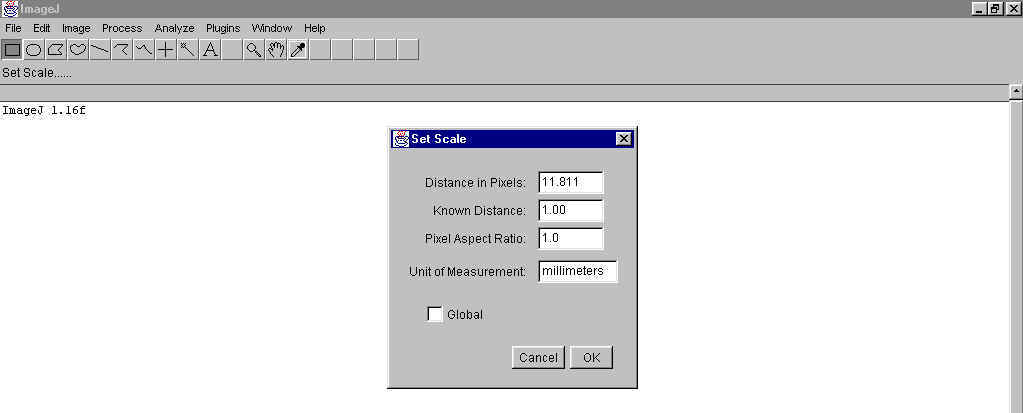Viewport: 1023px width, 413px height.
Task: Enable the Global checkbox
Action: point(435,314)
